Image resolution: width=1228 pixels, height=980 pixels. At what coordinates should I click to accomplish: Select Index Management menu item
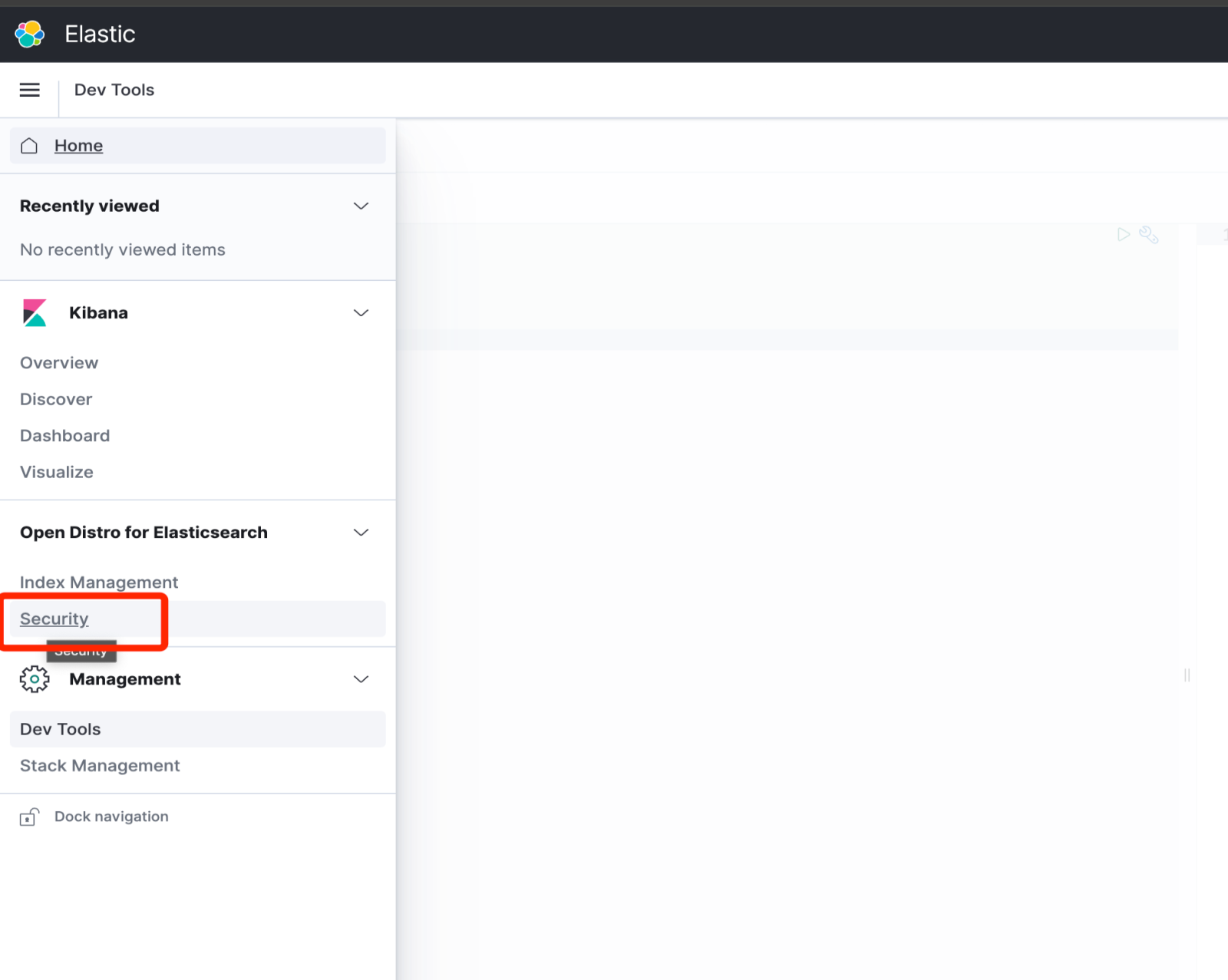tap(99, 582)
